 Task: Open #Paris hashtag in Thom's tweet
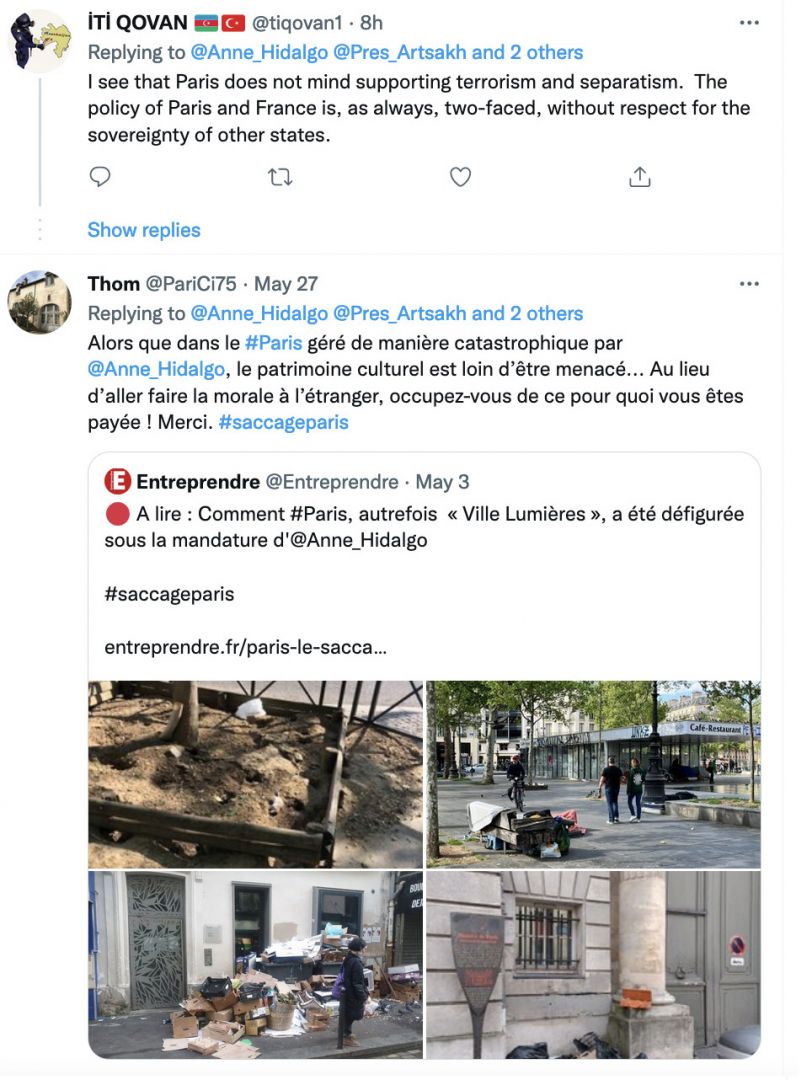pos(273,343)
